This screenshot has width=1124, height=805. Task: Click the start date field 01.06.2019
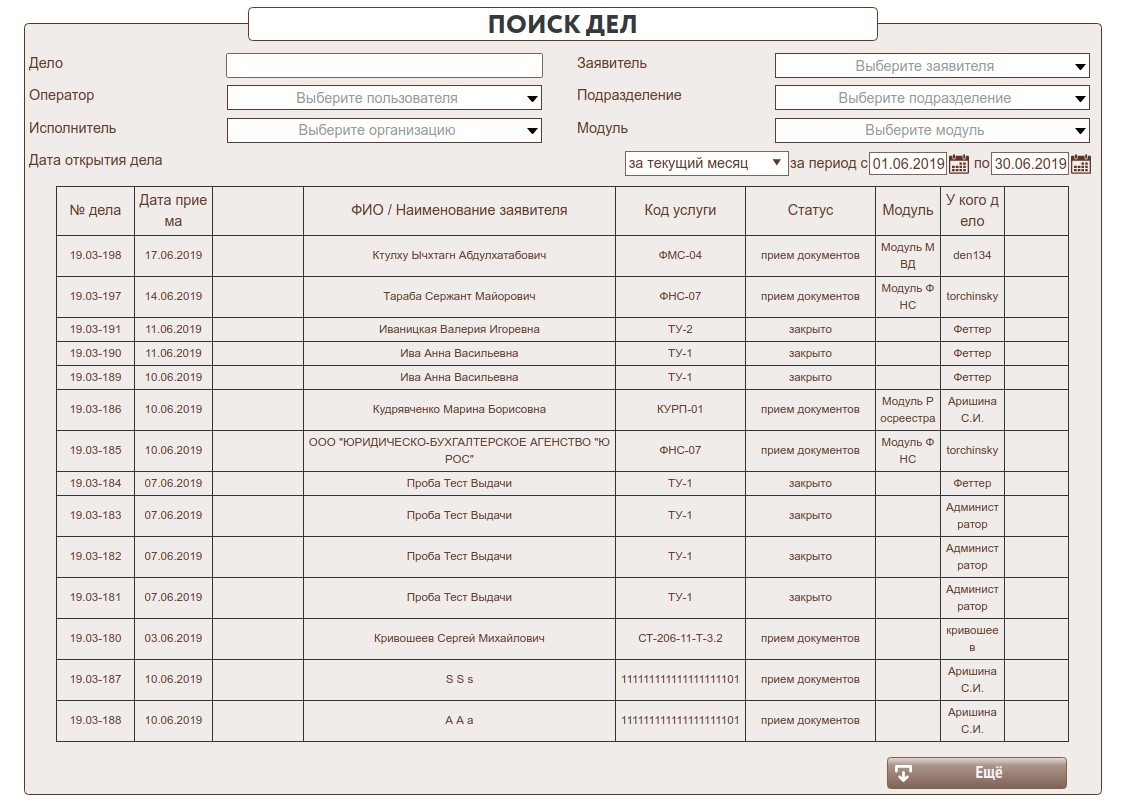click(907, 164)
